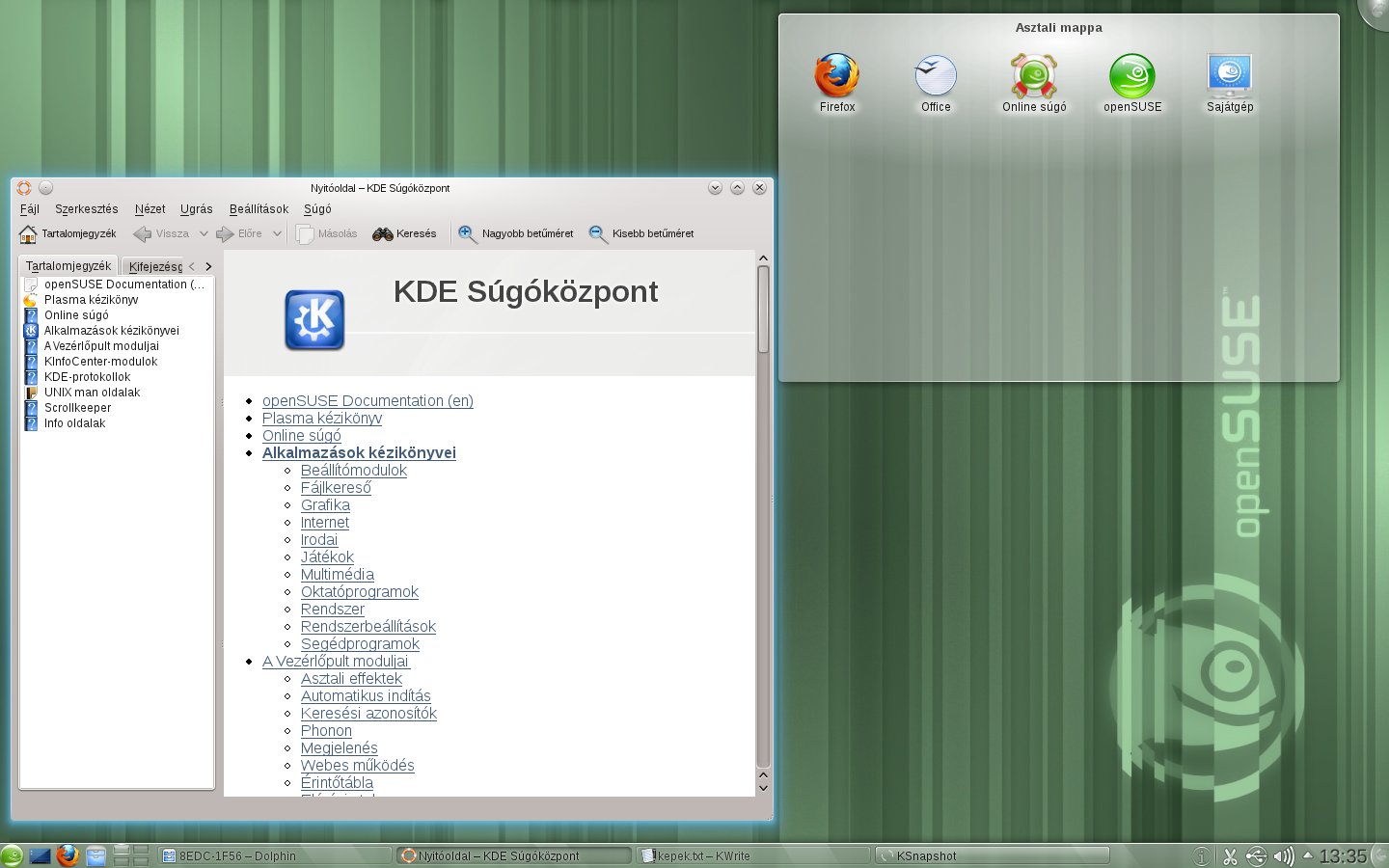Screen dimensions: 1389x868
Task: Expand the Előre forward-button dropdown arrow
Action: 277,232
